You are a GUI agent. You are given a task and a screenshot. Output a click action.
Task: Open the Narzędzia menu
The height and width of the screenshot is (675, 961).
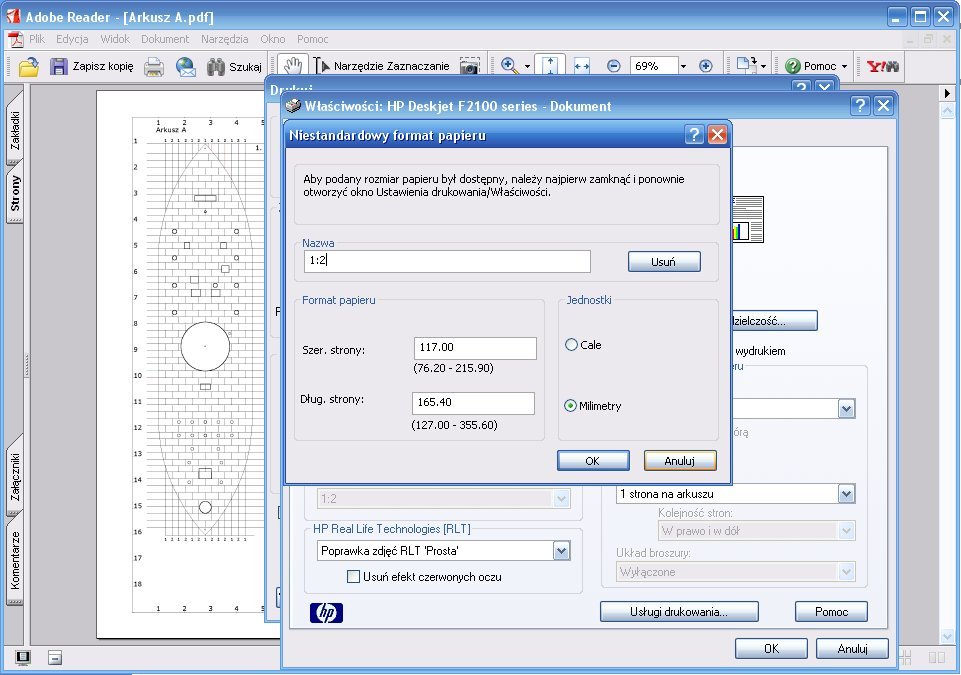click(x=223, y=39)
